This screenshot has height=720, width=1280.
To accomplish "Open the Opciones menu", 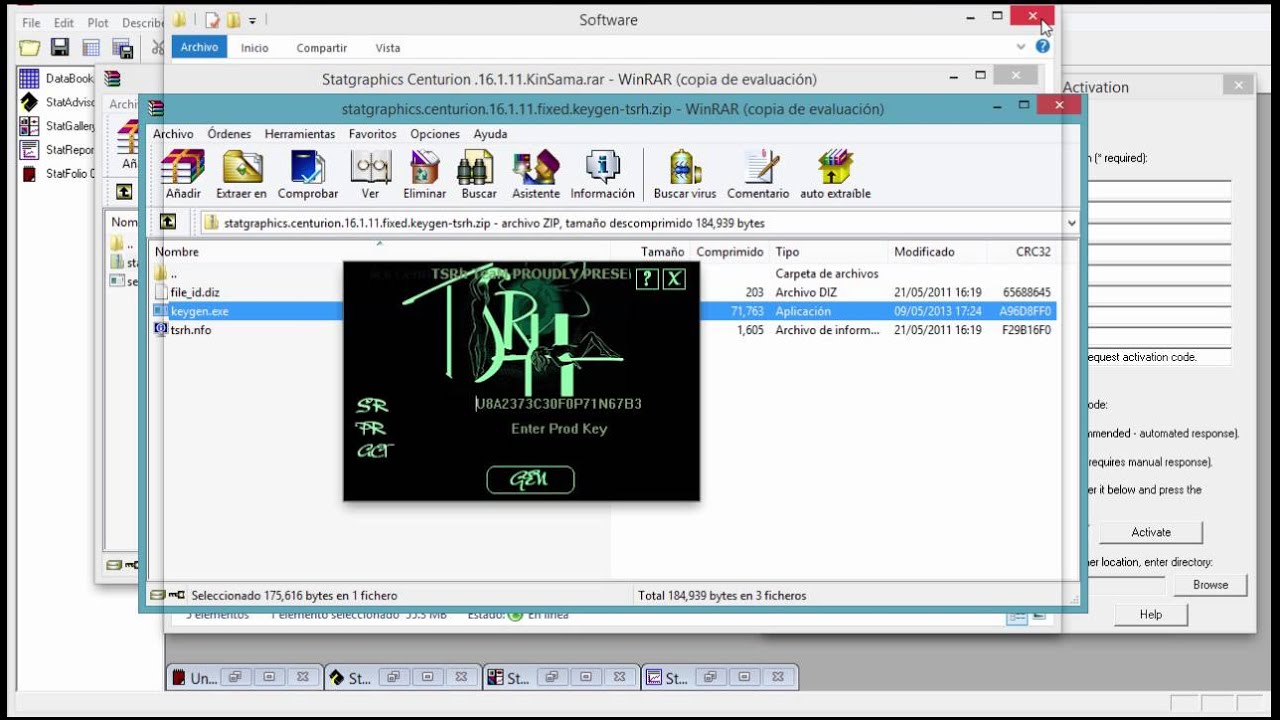I will pos(435,134).
